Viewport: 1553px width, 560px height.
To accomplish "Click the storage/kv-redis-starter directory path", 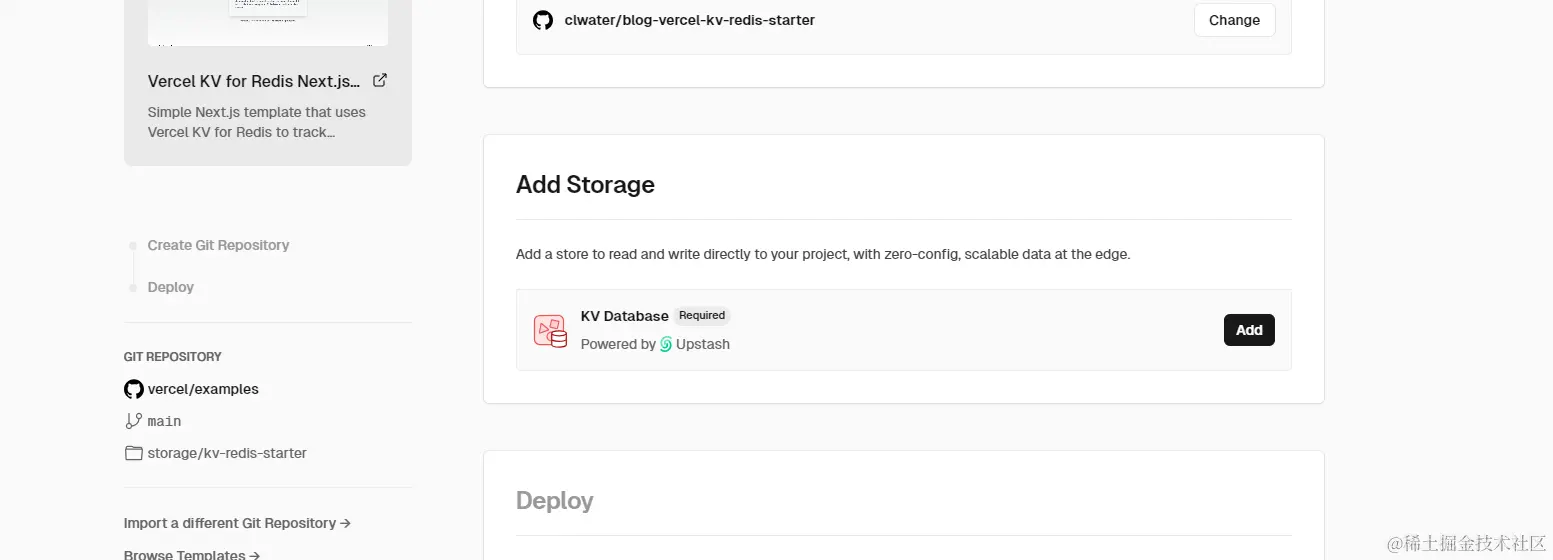I will click(x=227, y=453).
